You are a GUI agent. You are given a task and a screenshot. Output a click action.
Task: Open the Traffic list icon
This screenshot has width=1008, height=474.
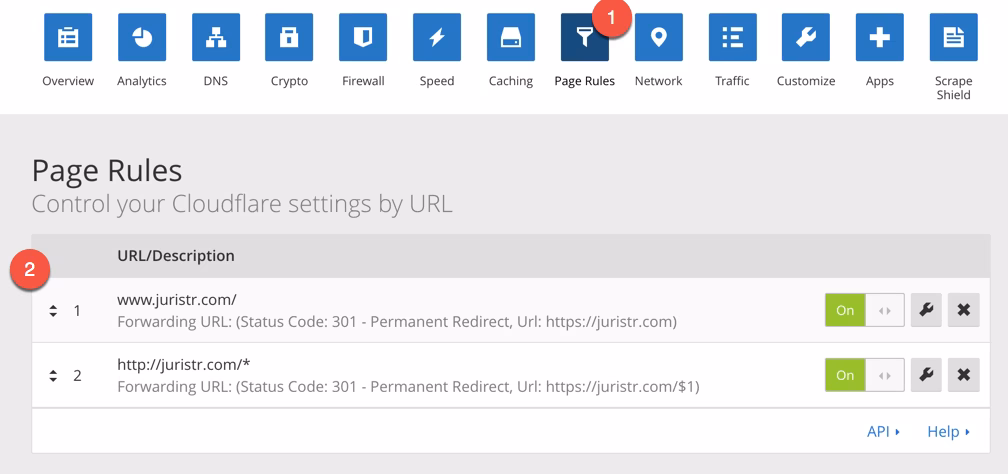[732, 38]
